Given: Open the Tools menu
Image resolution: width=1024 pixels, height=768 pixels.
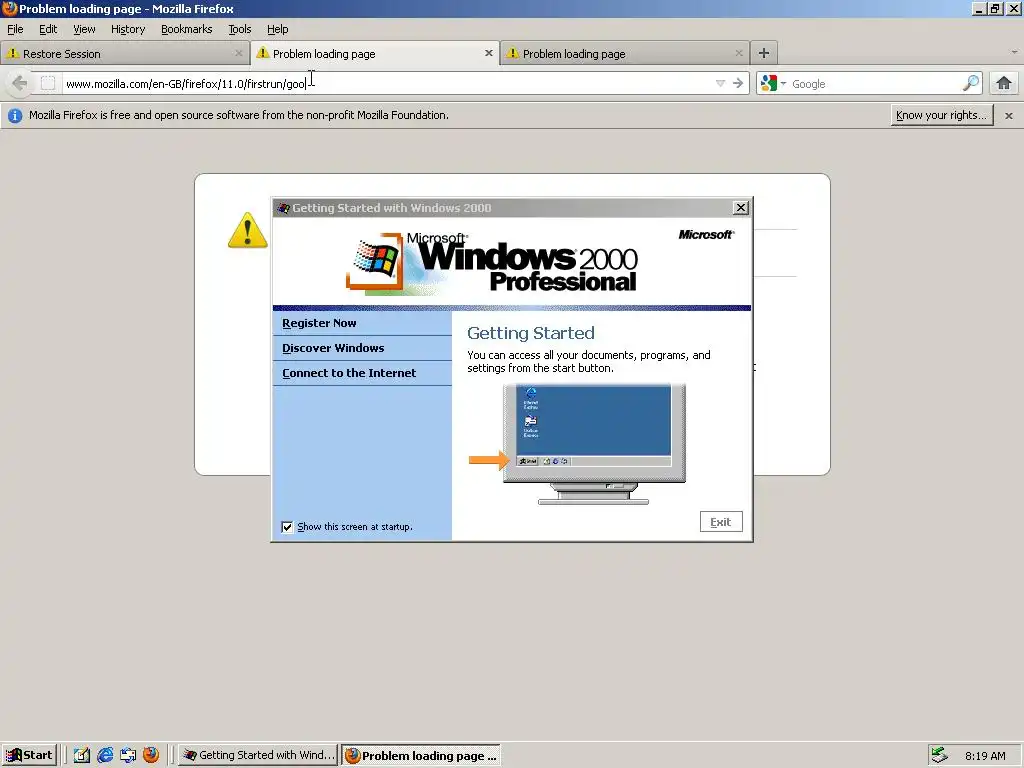Looking at the screenshot, I should tap(240, 29).
